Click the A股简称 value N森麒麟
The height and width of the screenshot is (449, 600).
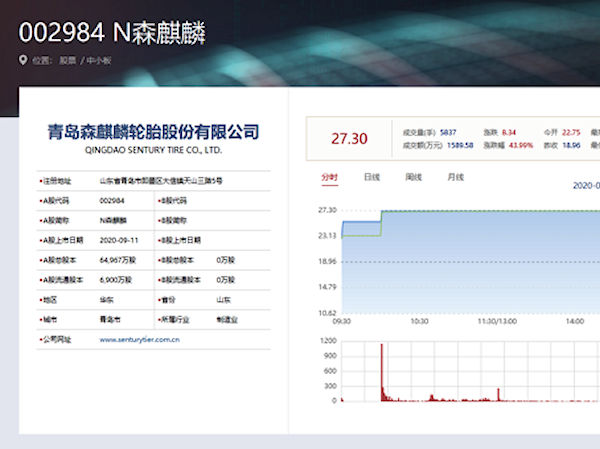click(113, 220)
